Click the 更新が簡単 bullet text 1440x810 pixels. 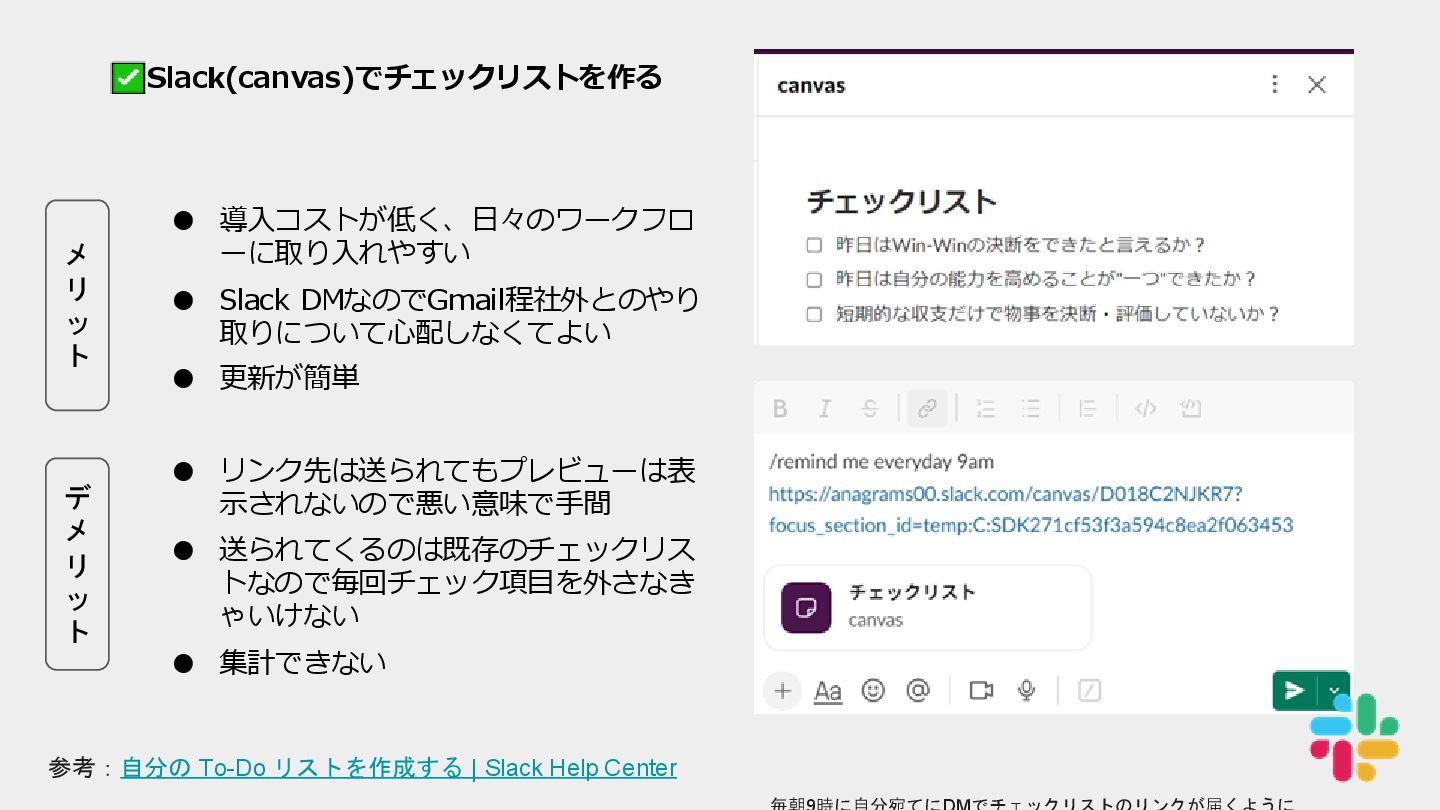click(289, 377)
